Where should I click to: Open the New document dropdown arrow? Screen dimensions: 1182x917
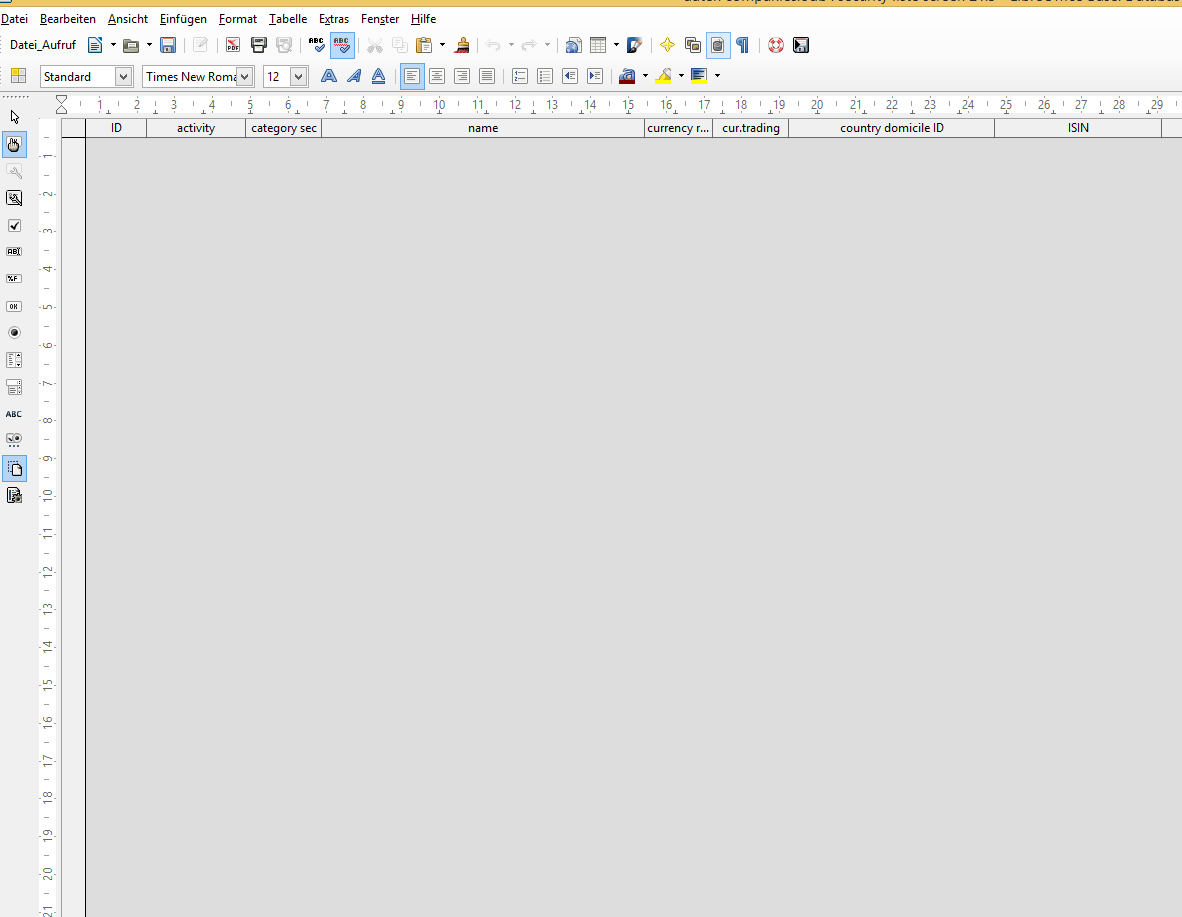coord(113,45)
